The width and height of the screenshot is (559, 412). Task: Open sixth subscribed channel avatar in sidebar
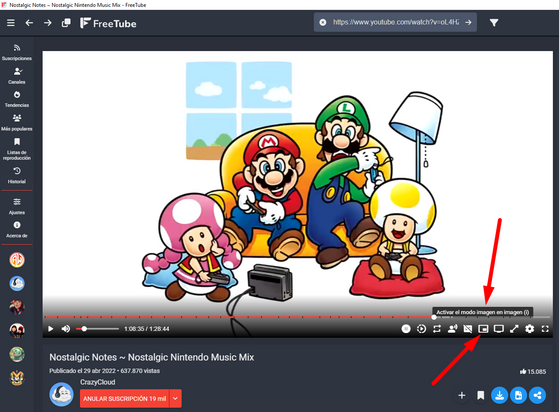click(x=17, y=378)
